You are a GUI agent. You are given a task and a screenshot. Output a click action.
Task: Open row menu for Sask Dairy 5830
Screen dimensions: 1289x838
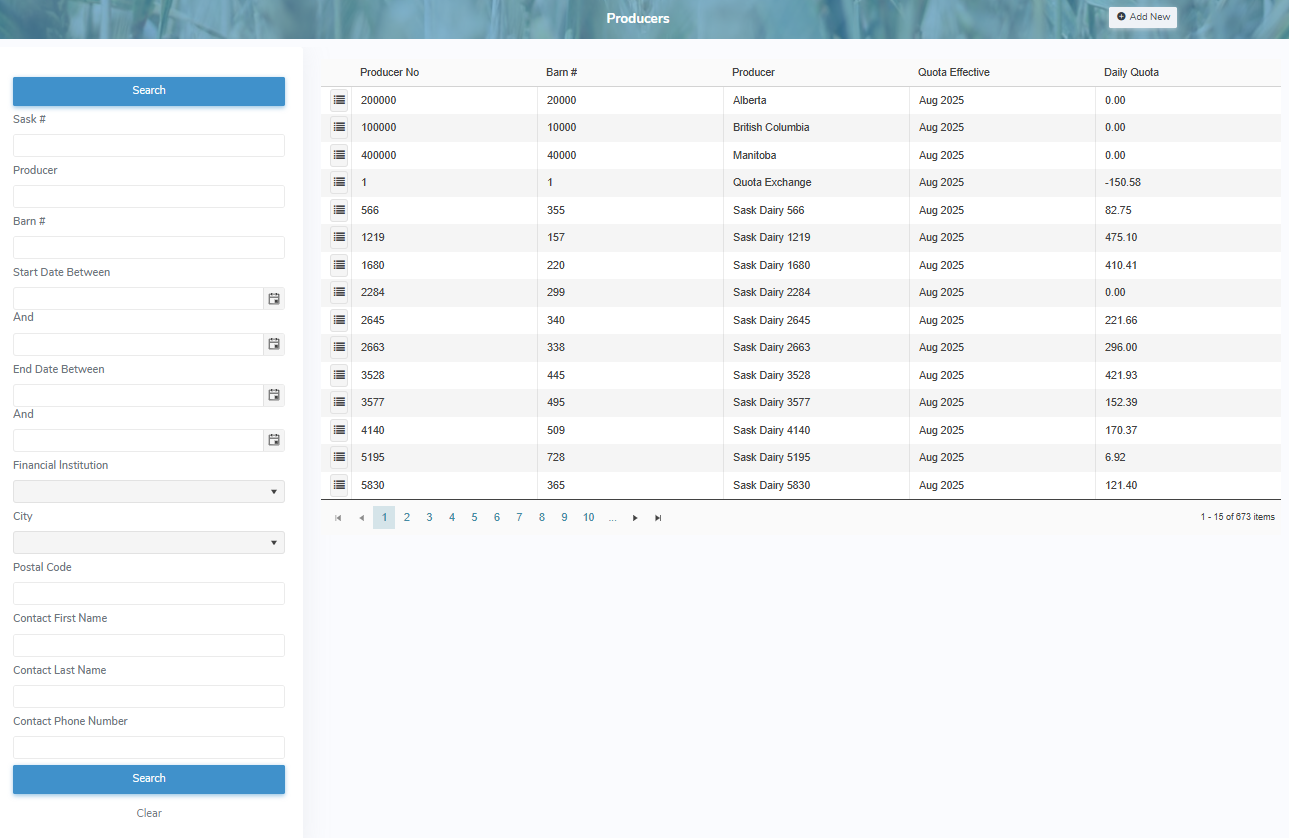point(339,485)
